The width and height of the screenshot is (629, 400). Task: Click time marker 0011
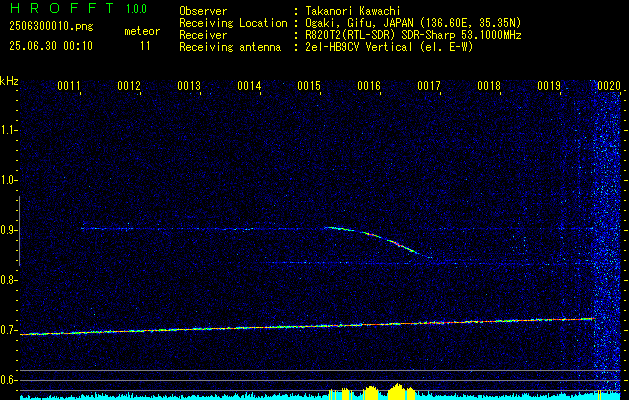(69, 86)
